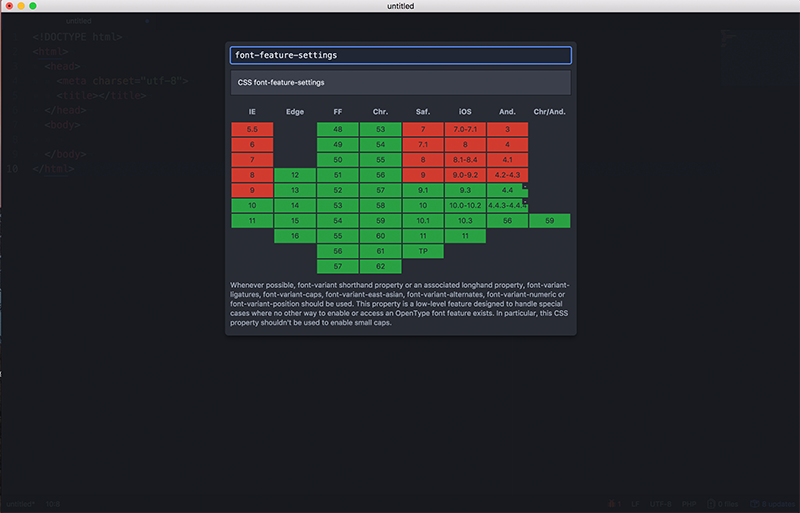
Task: Click the red error indicator in status bar
Action: coord(610,504)
